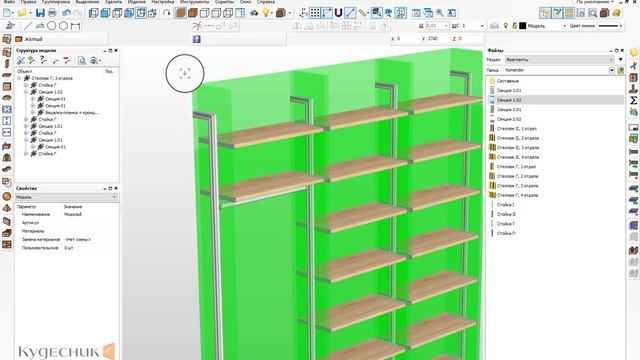Collapse the root Стеллаж Г, 3 отдела node
Viewport: 640px width, 360px height.
tap(19, 78)
